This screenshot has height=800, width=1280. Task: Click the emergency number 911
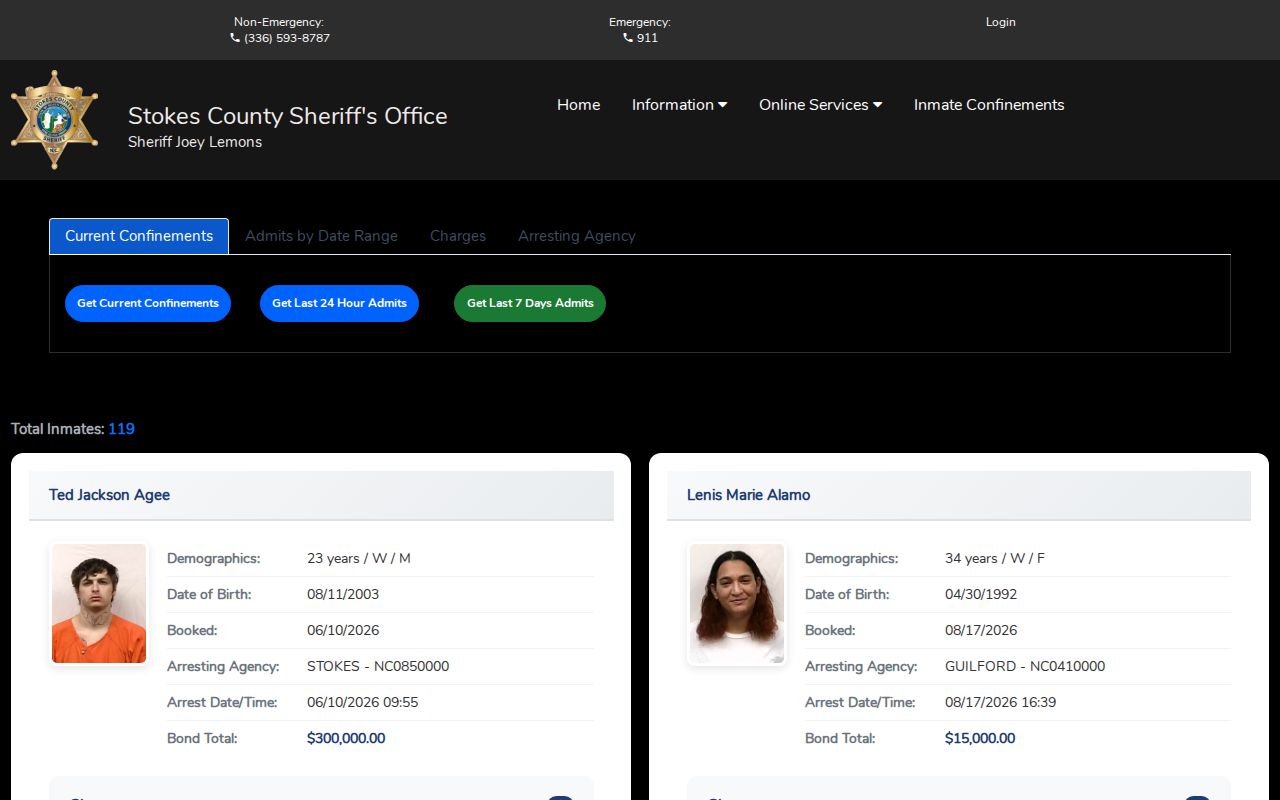point(647,38)
